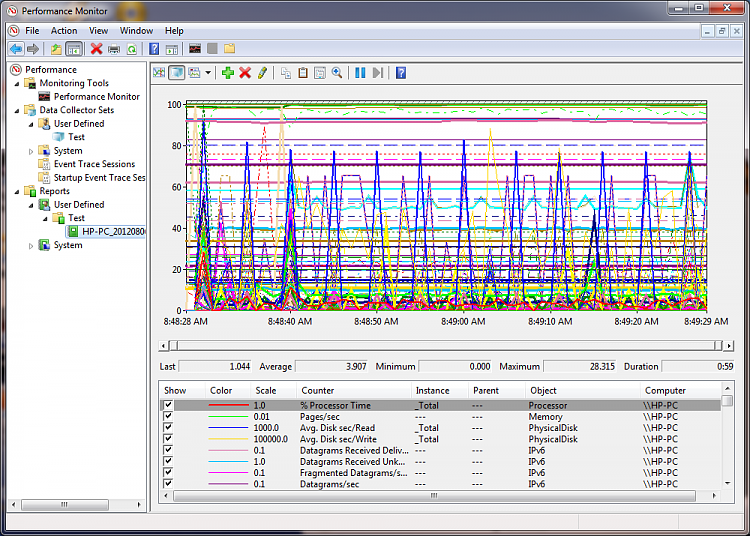Click the gray stop square icon
The width and height of the screenshot is (750, 536).
[x=212, y=48]
